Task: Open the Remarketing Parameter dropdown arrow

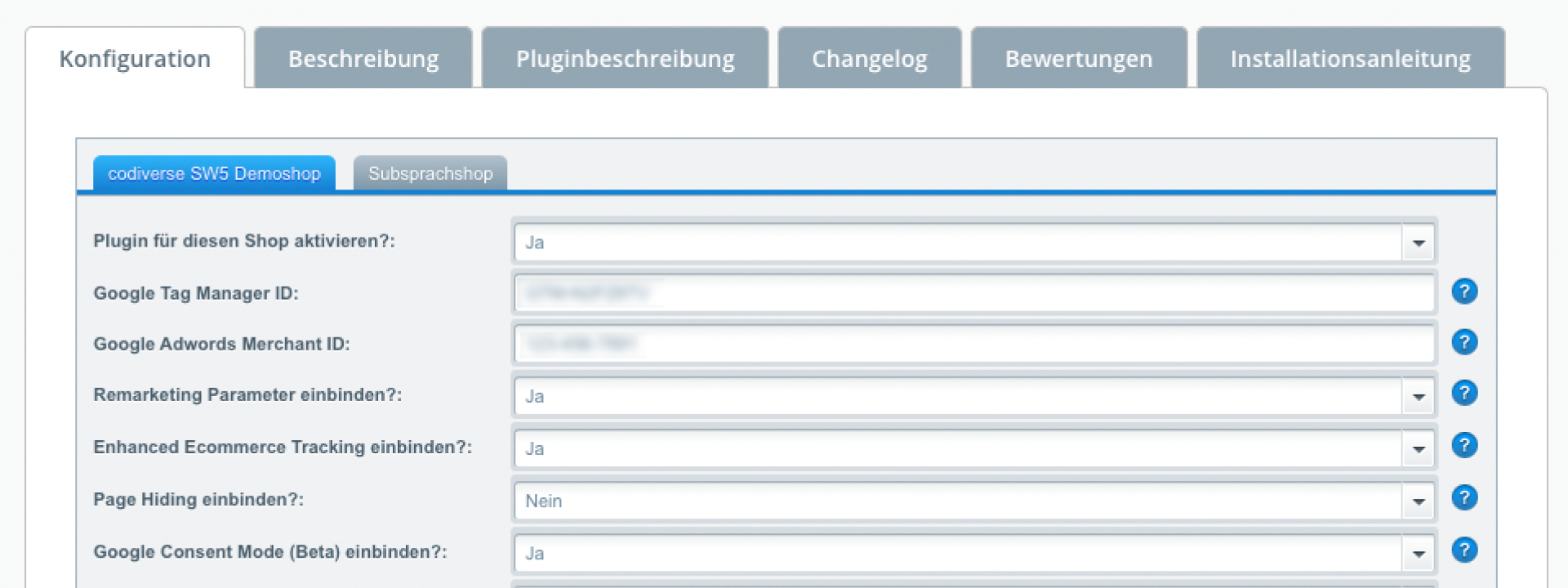Action: [1419, 396]
